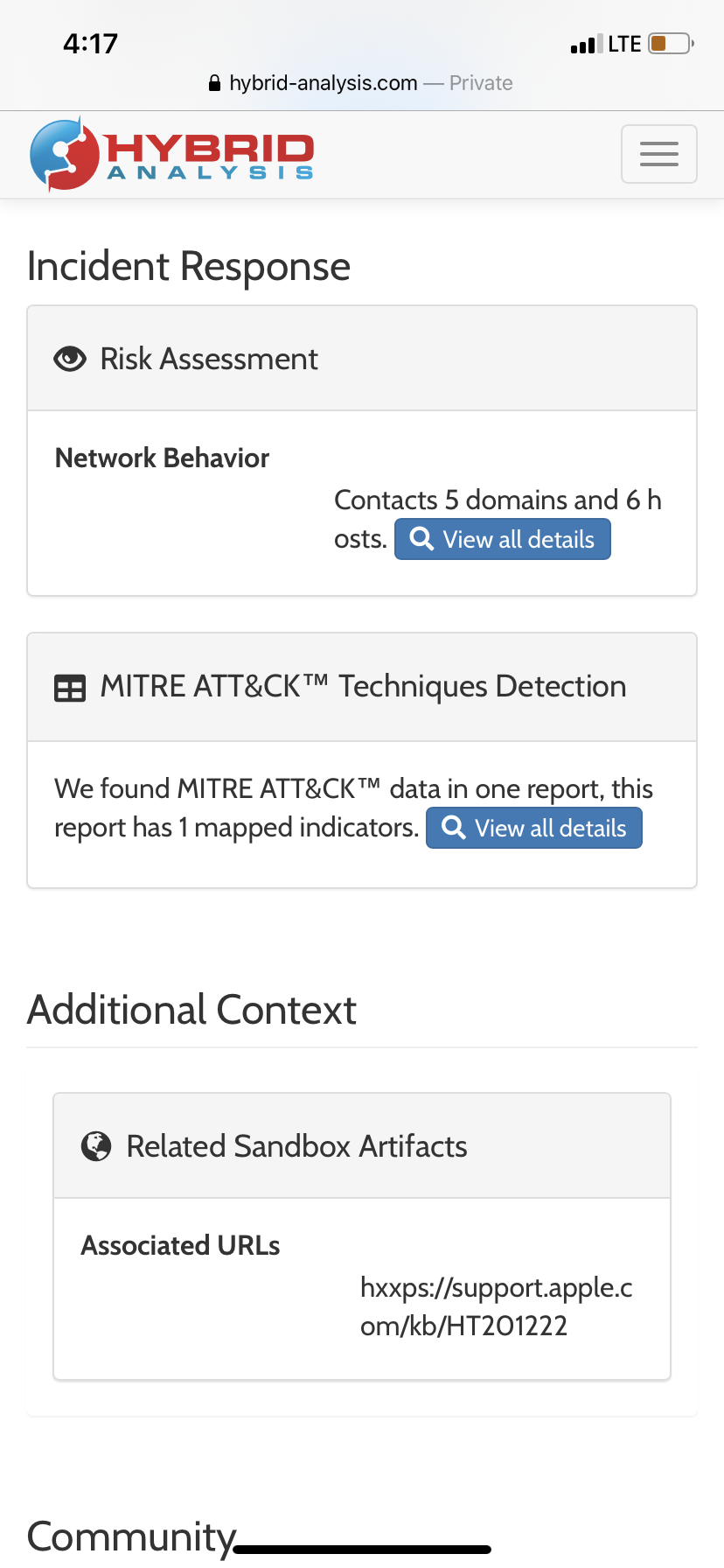Tap the clock showing 4:17
The width and height of the screenshot is (724, 1568).
[90, 44]
